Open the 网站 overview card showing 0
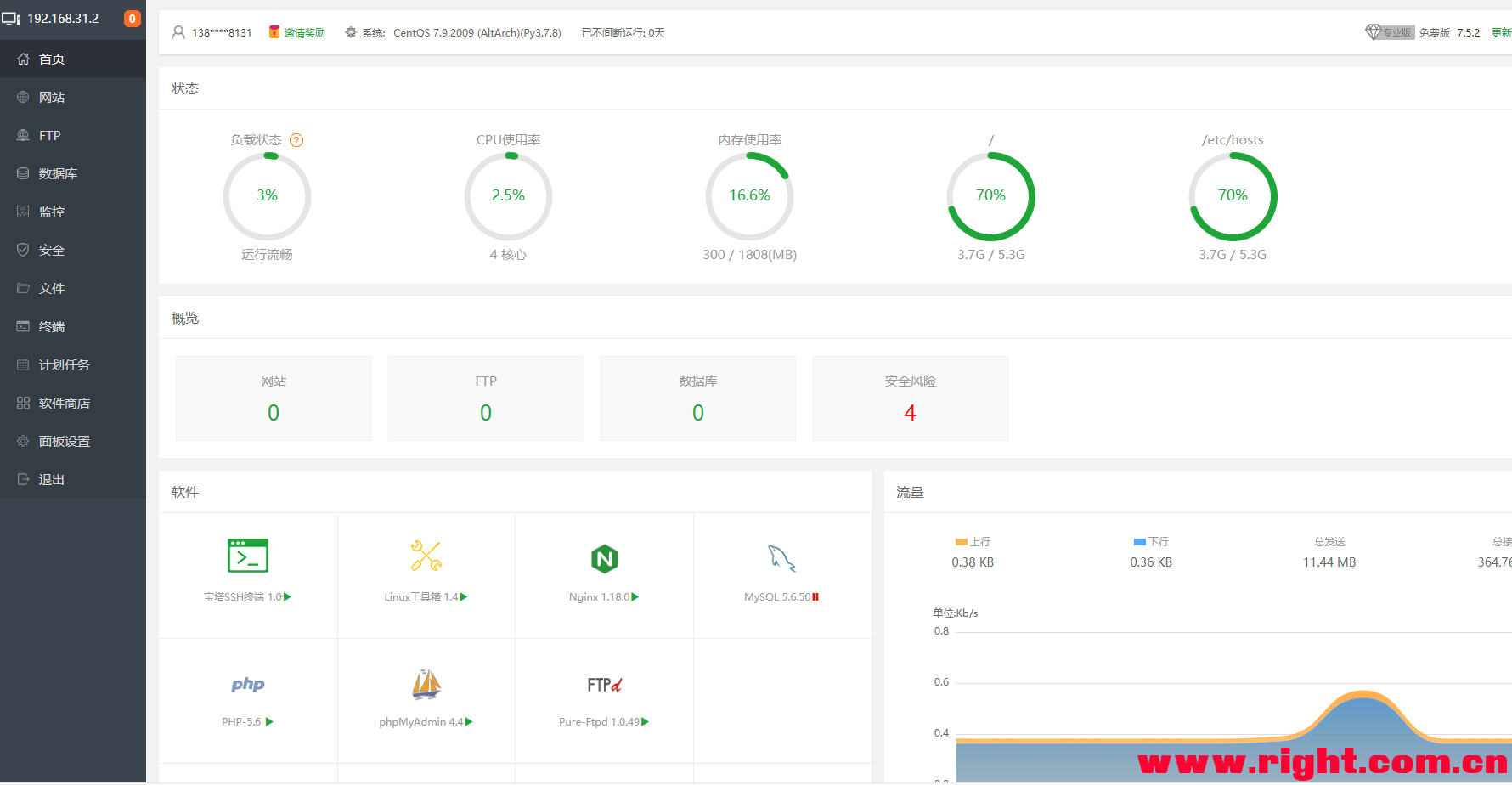Image resolution: width=1512 pixels, height=785 pixels. tap(274, 398)
